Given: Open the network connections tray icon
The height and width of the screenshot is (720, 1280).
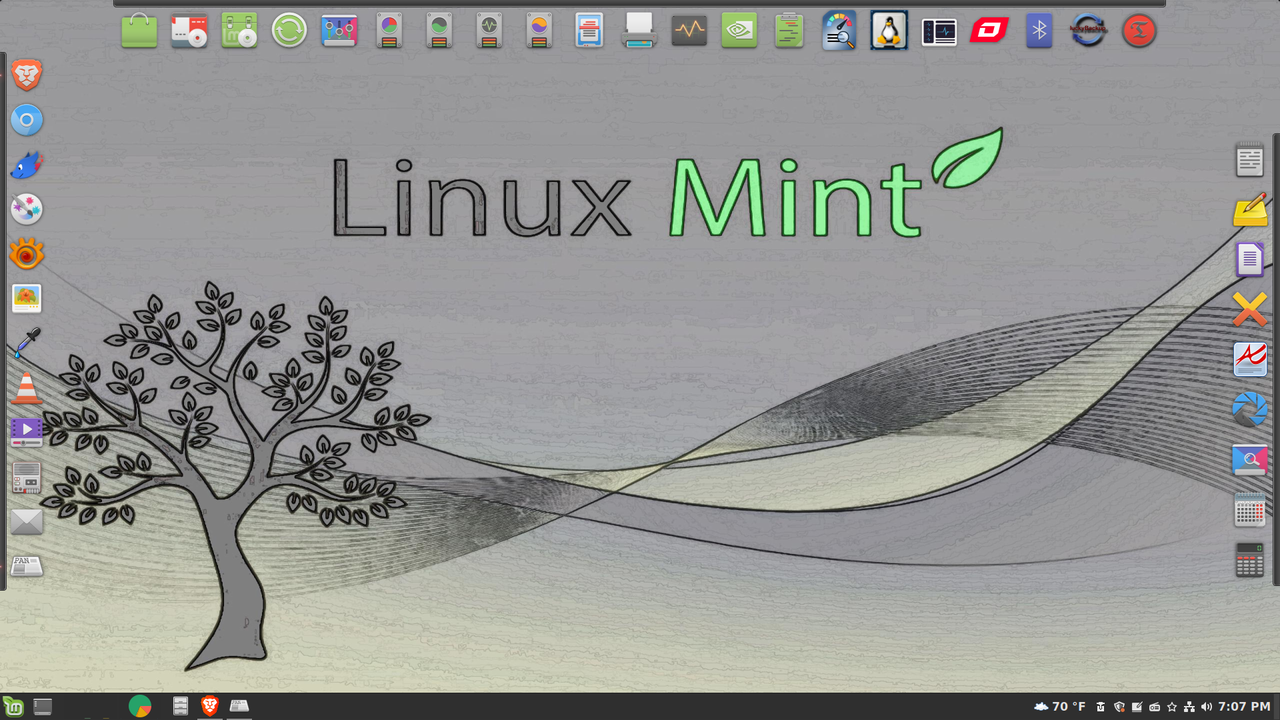Looking at the screenshot, I should (1189, 707).
